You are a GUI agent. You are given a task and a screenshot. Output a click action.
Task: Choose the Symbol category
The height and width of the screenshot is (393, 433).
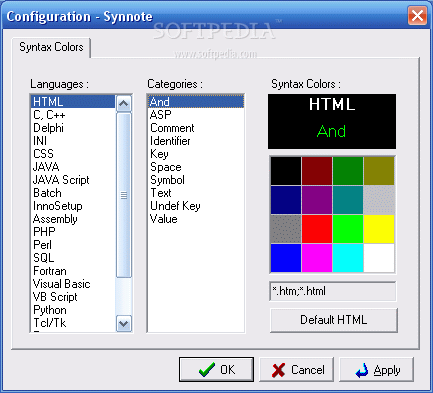(196, 180)
